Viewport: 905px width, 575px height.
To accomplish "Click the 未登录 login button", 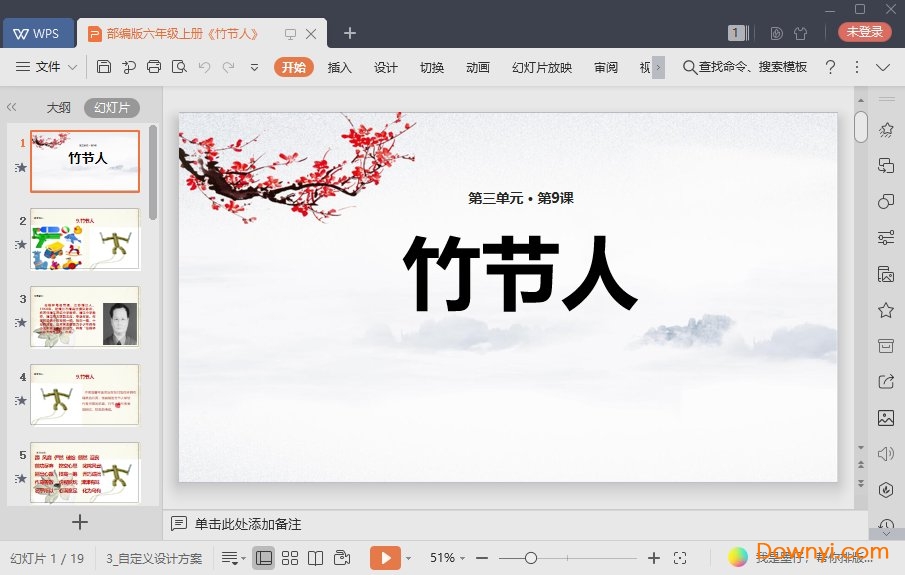I will click(864, 32).
